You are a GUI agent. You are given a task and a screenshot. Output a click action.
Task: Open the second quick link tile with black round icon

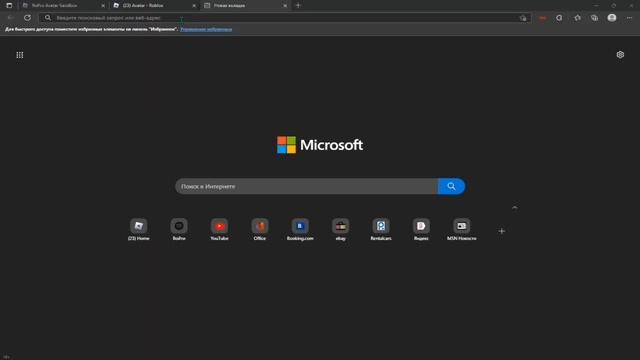click(x=179, y=229)
